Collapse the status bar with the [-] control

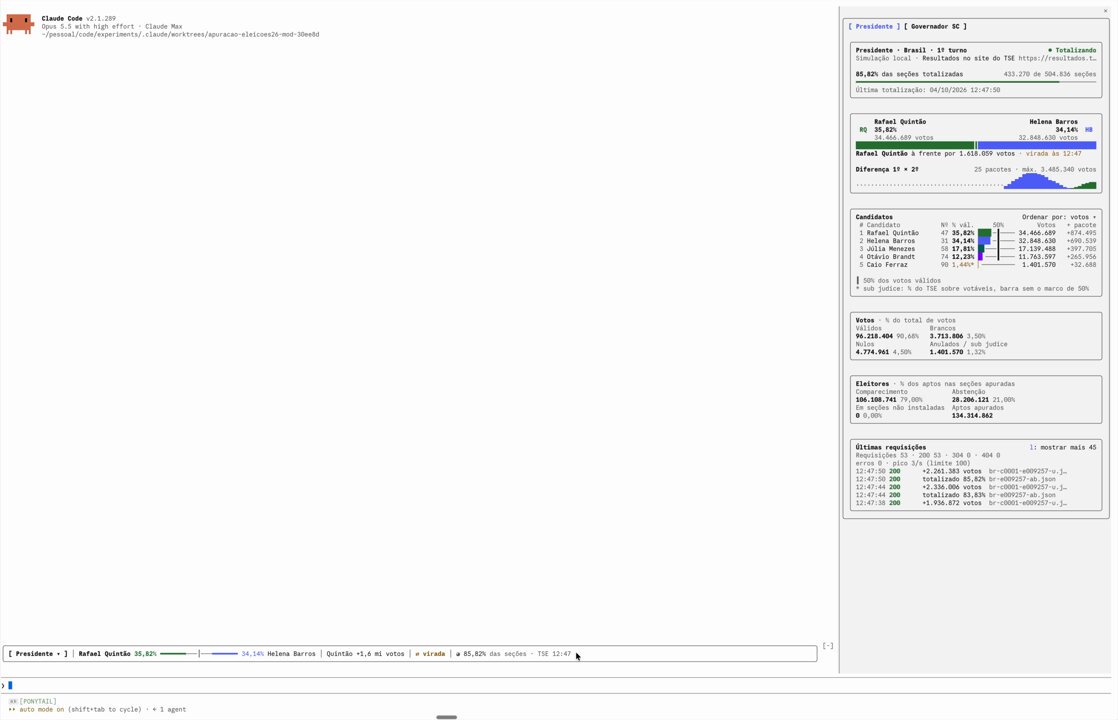(x=828, y=646)
